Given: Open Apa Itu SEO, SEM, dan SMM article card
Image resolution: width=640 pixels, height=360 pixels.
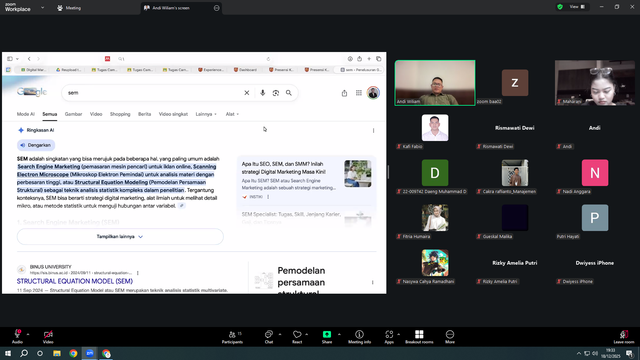Looking at the screenshot, I should (306, 180).
